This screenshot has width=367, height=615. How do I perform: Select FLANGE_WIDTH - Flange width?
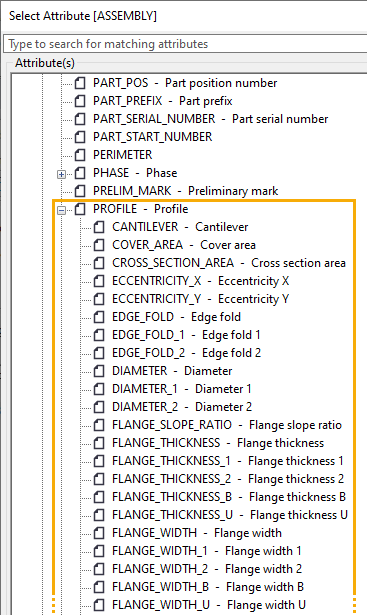197,533
